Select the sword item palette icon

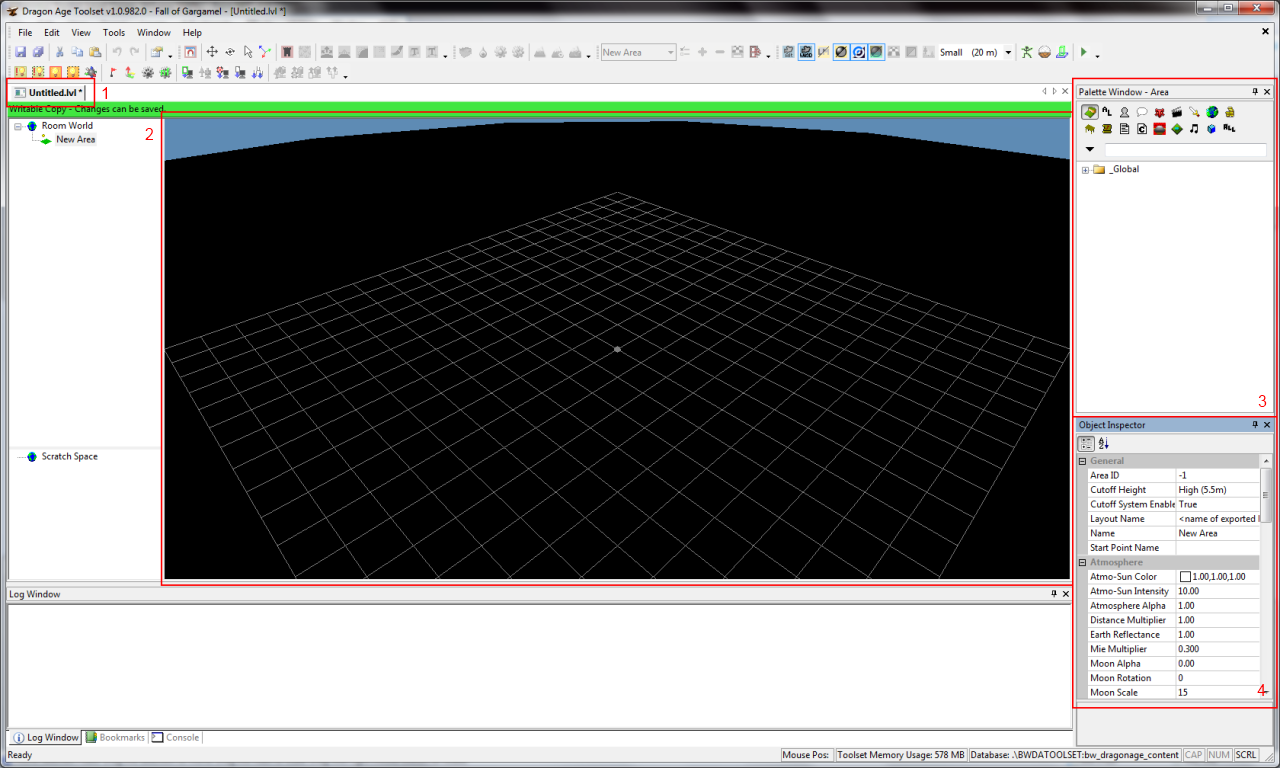1194,112
